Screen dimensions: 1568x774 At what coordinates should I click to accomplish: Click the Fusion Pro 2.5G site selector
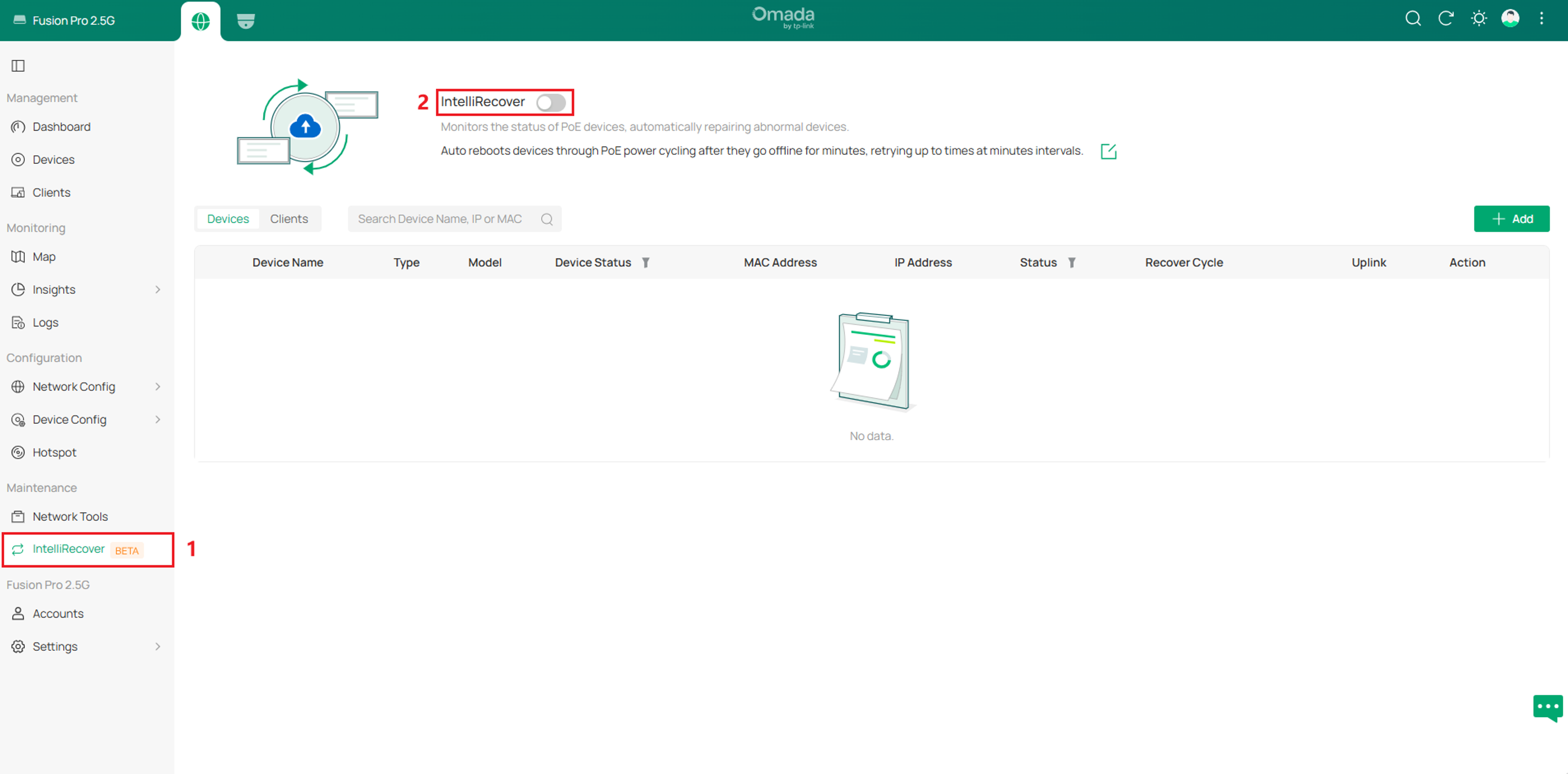[x=65, y=20]
